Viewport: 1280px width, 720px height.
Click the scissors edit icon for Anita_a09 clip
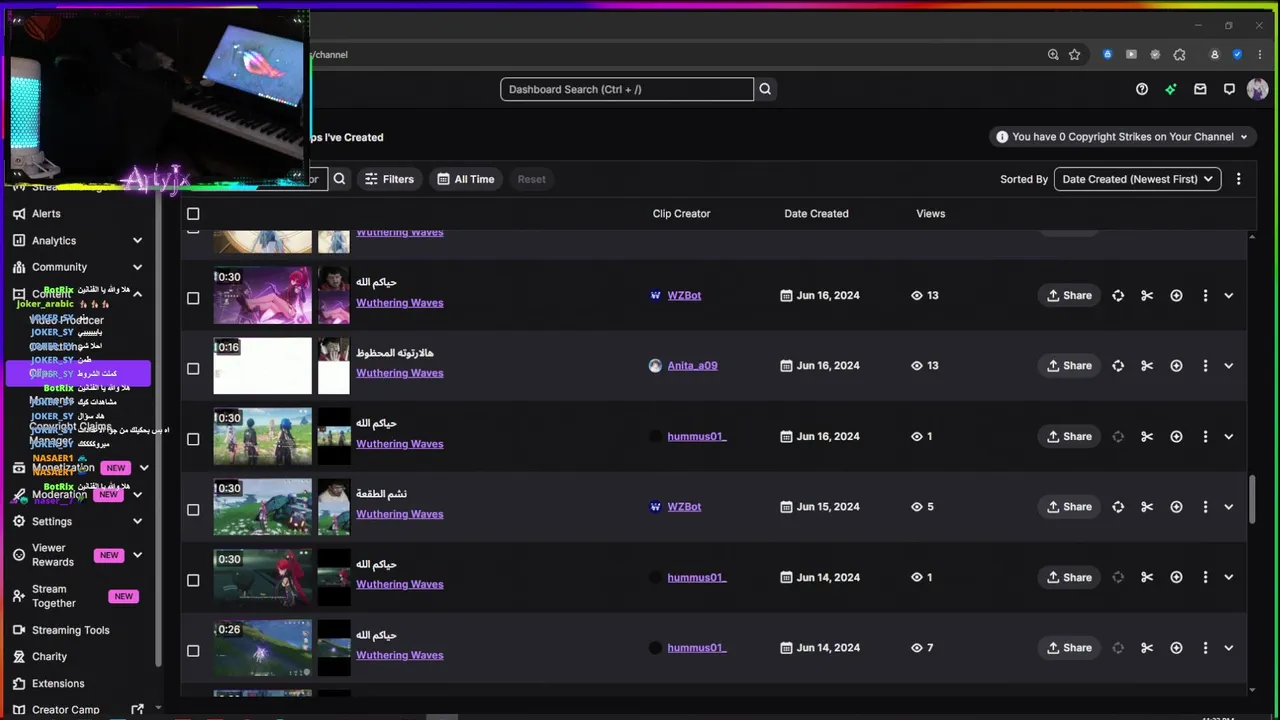click(1147, 366)
